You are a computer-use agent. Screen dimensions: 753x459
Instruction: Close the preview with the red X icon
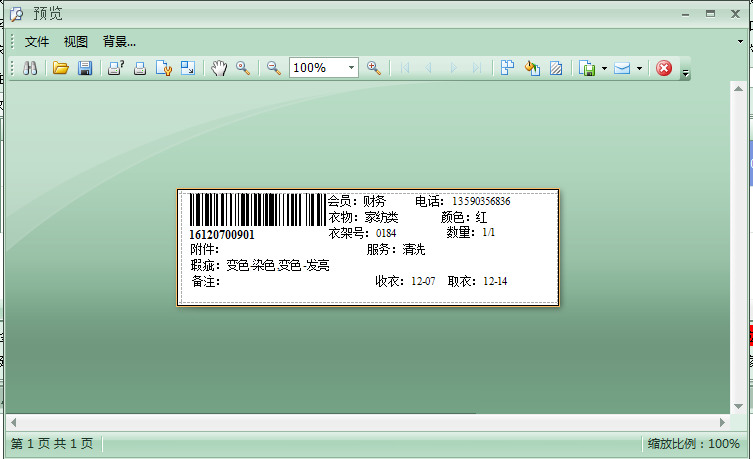(664, 68)
